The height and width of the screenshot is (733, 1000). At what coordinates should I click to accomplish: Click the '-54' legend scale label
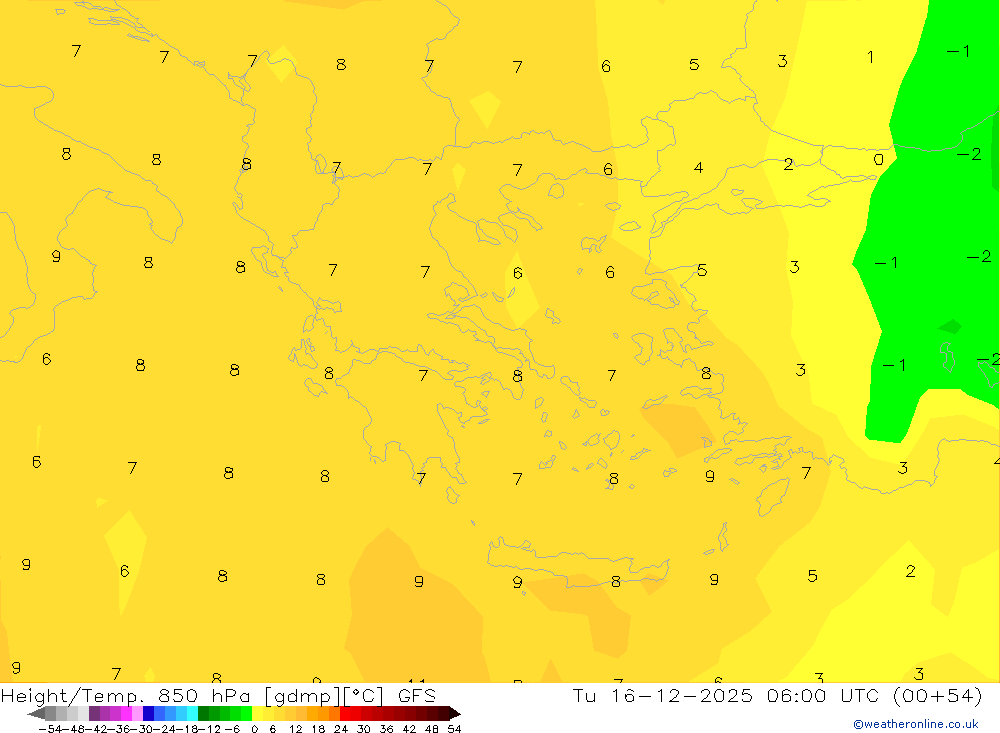click(50, 729)
